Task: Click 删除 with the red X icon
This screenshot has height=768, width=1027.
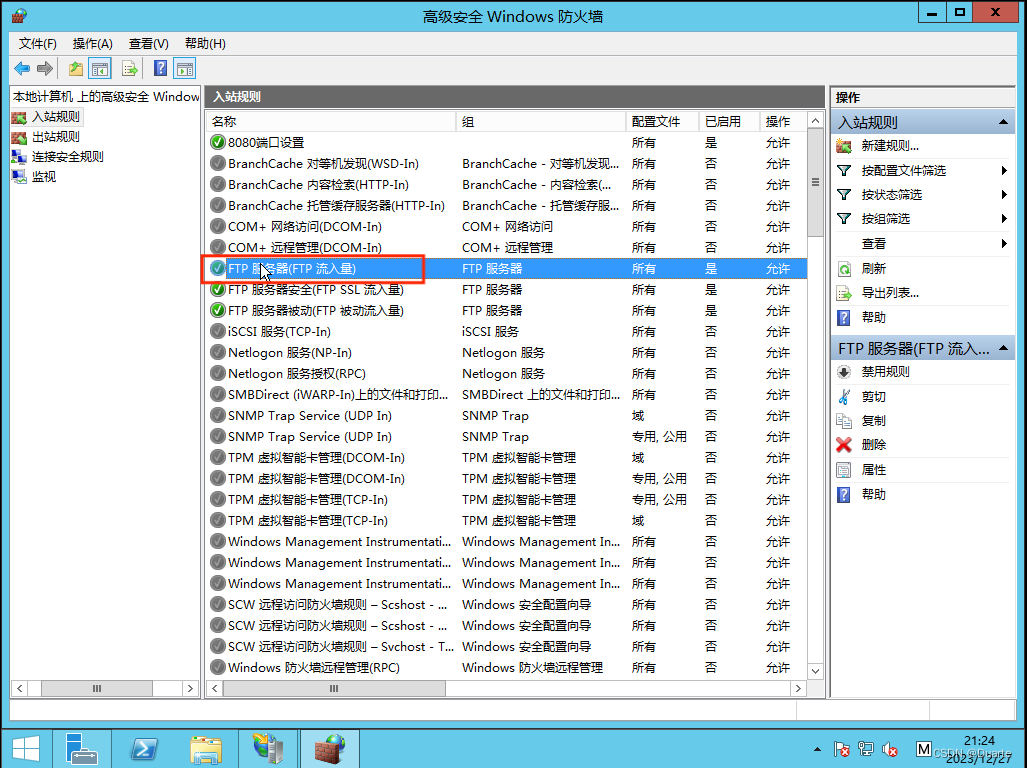Action: [x=873, y=445]
